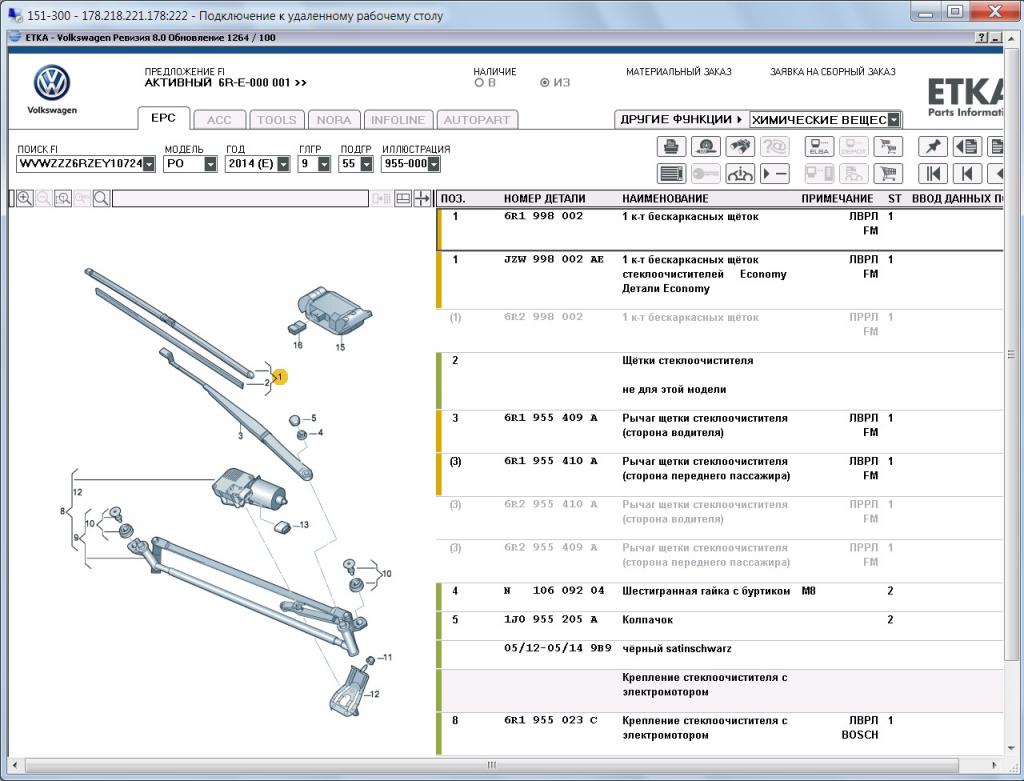Click the plain magnifier search icon

pos(101,199)
